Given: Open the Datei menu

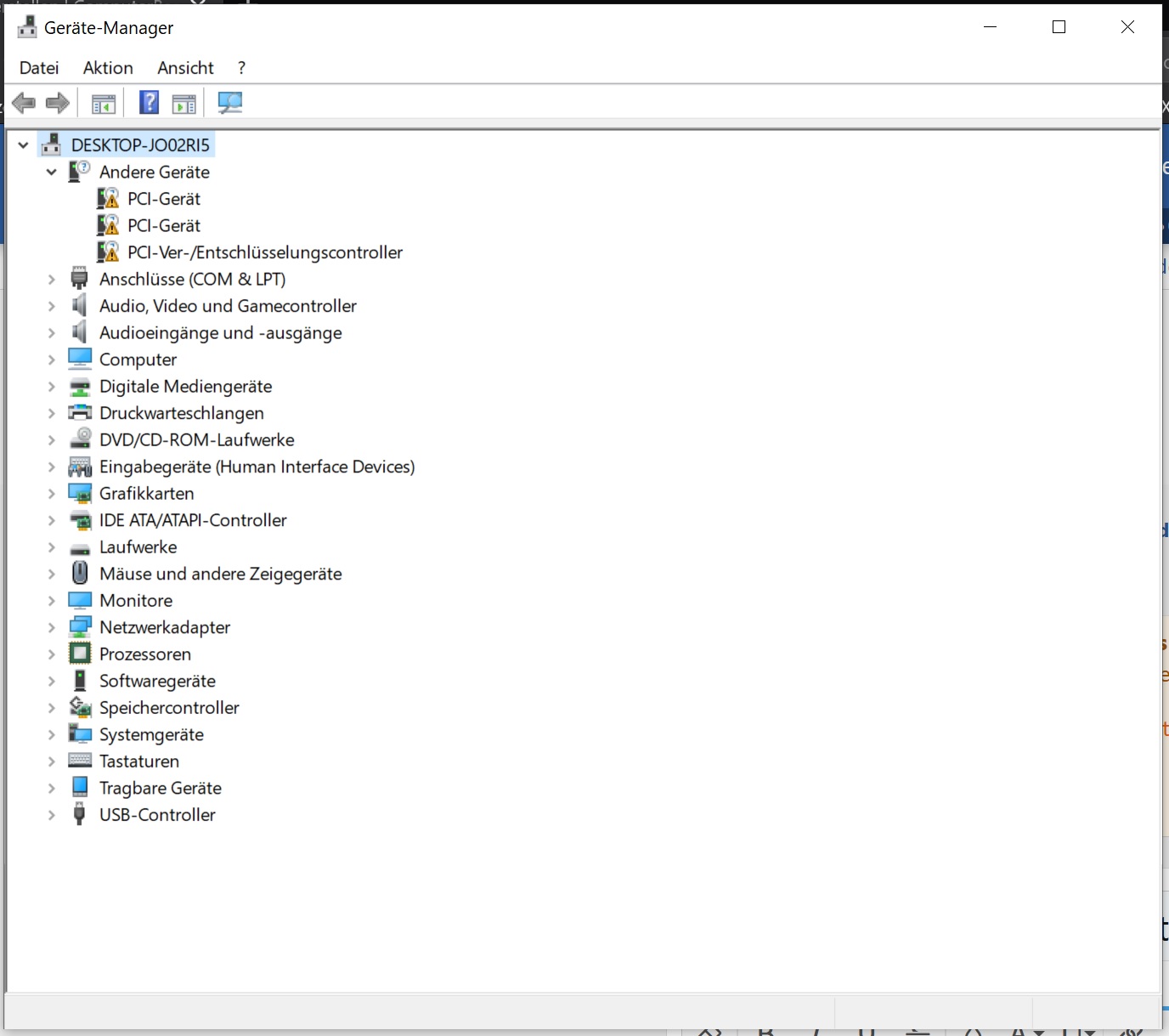Looking at the screenshot, I should click(39, 68).
